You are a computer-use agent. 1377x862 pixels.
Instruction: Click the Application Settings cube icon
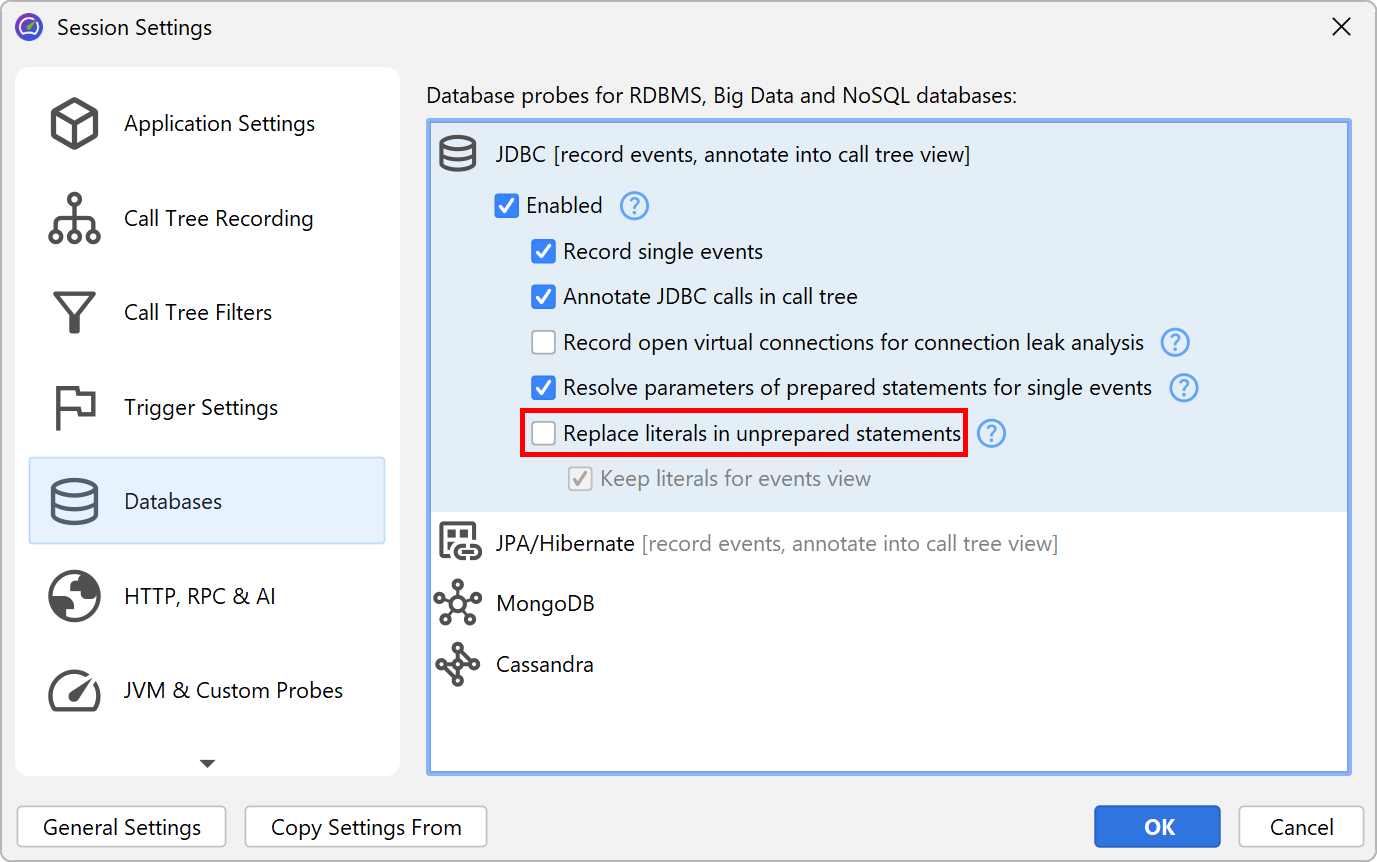click(74, 124)
